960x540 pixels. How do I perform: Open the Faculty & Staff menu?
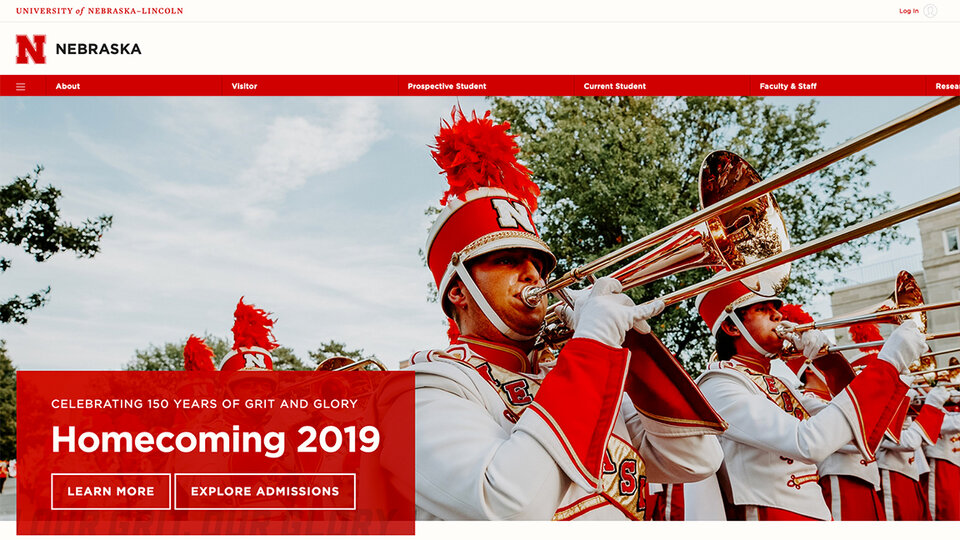pyautogui.click(x=788, y=86)
